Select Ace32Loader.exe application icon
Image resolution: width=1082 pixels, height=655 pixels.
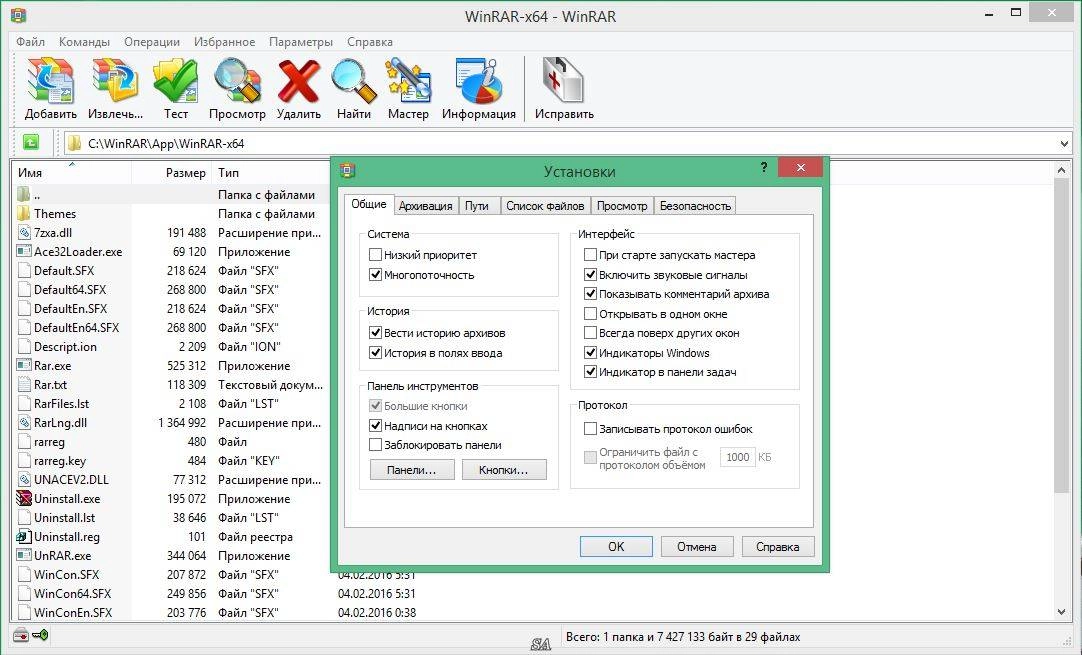pos(23,251)
